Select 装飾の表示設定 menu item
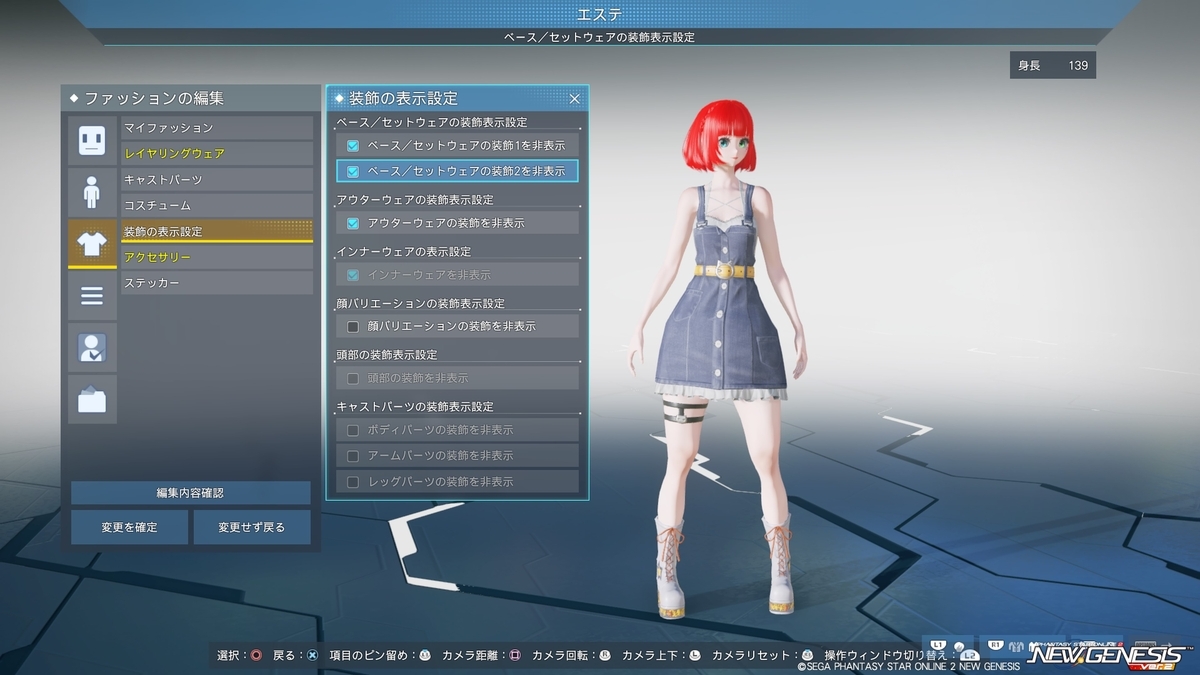This screenshot has height=675, width=1200. coord(217,231)
